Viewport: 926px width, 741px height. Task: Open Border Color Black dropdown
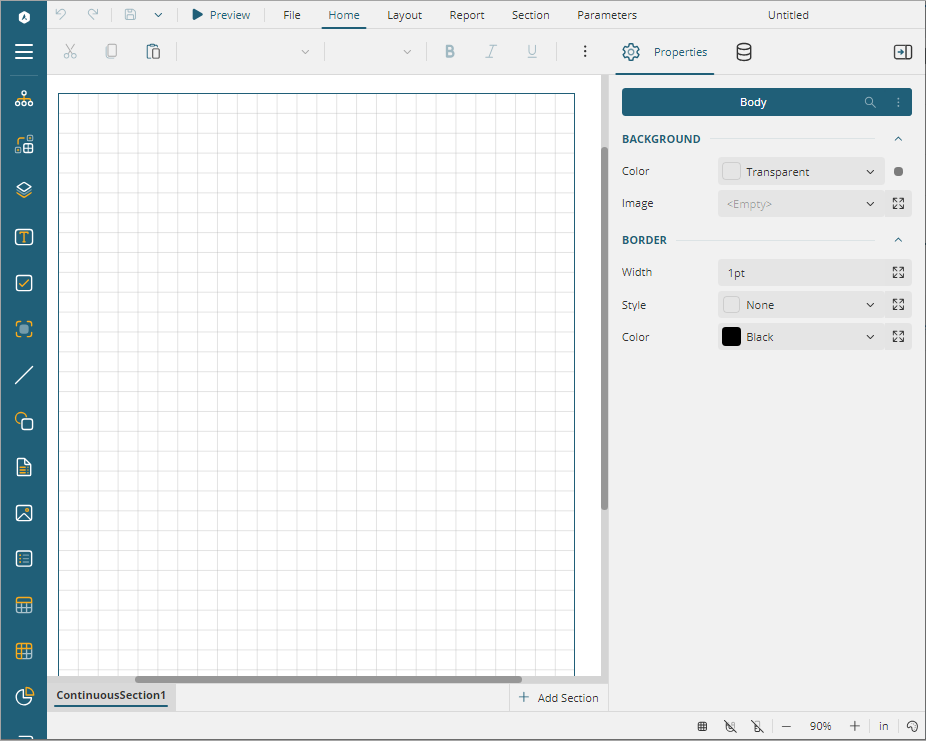pyautogui.click(x=801, y=337)
